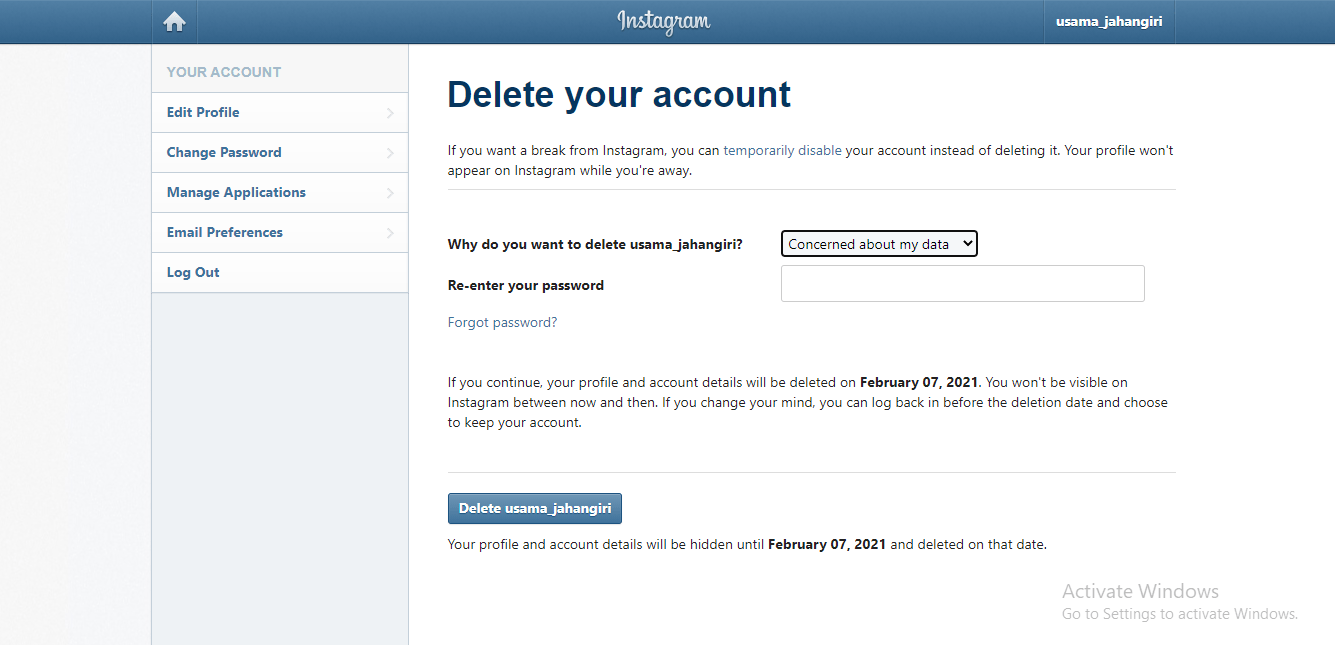Open Email Preferences in the sidebar
The image size is (1335, 645).
click(x=225, y=233)
